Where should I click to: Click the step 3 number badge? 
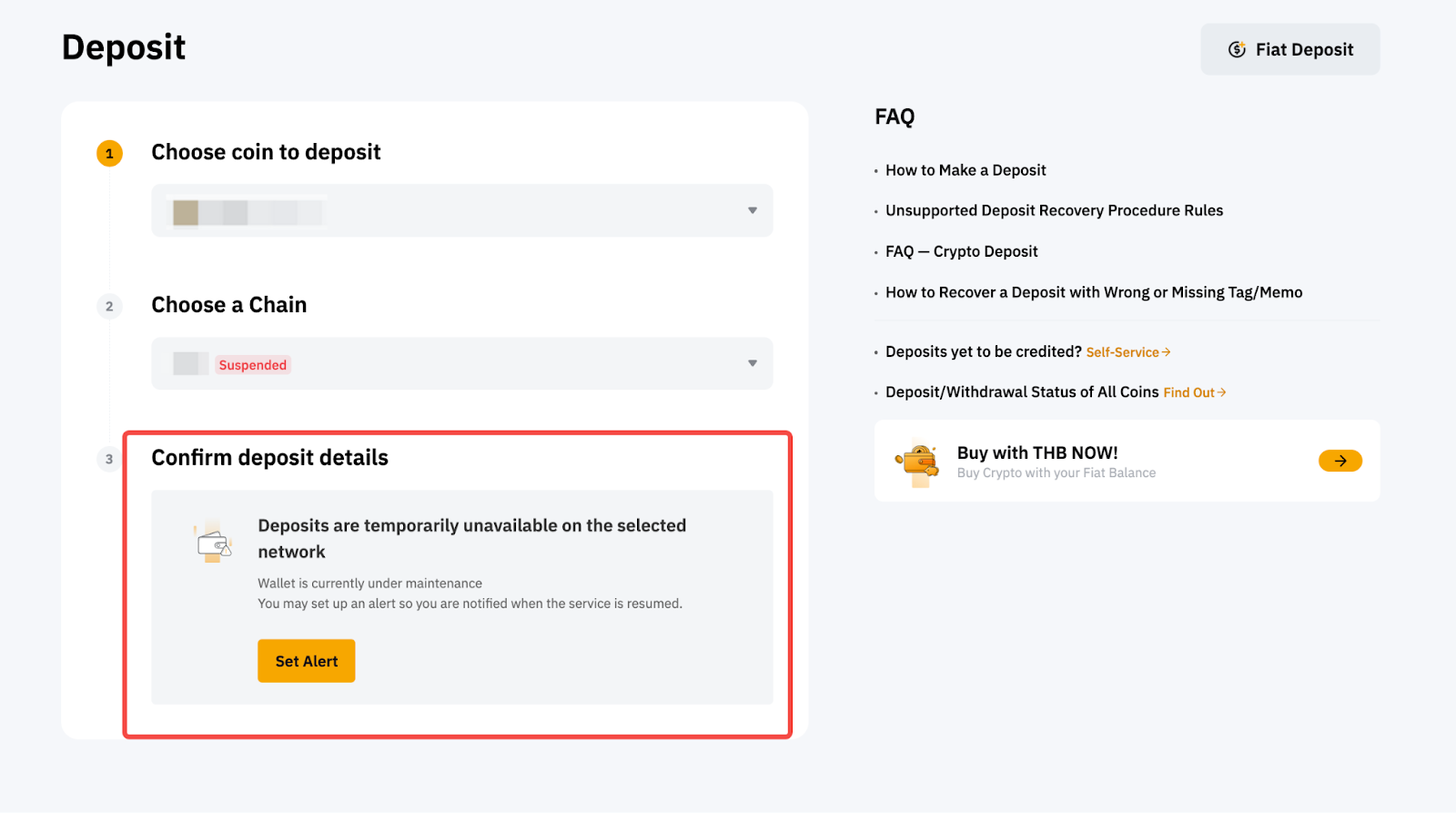coord(109,459)
